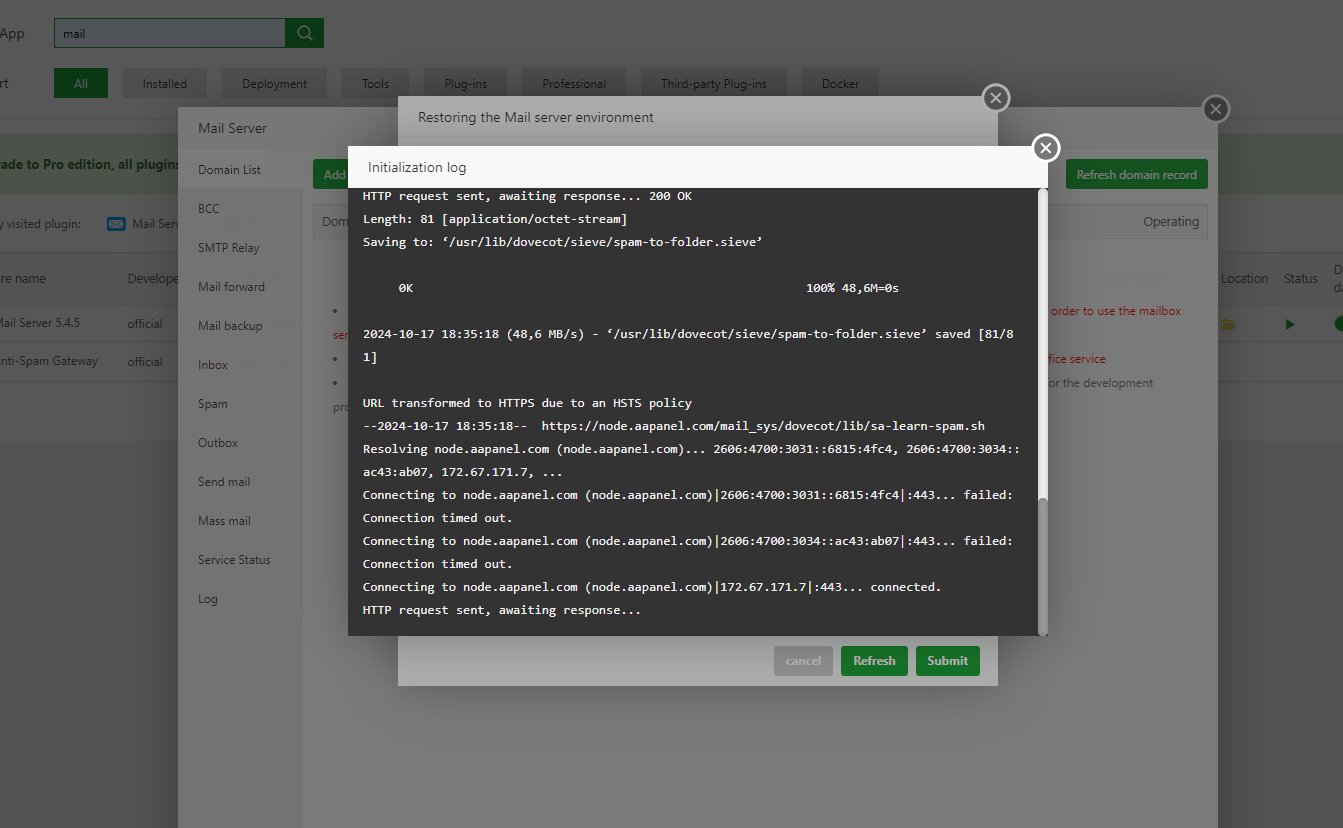Image resolution: width=1343 pixels, height=828 pixels.
Task: Open the Spam section
Action: point(240,404)
